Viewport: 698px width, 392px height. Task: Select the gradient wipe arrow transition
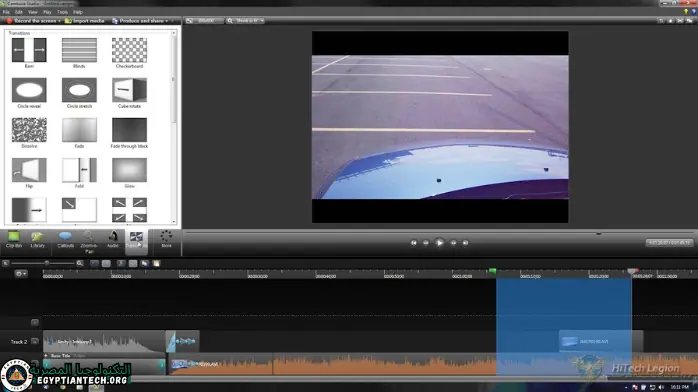[29, 210]
